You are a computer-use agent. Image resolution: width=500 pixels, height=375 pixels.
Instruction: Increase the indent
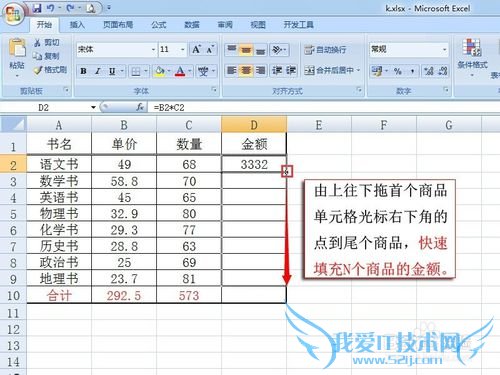tap(291, 70)
